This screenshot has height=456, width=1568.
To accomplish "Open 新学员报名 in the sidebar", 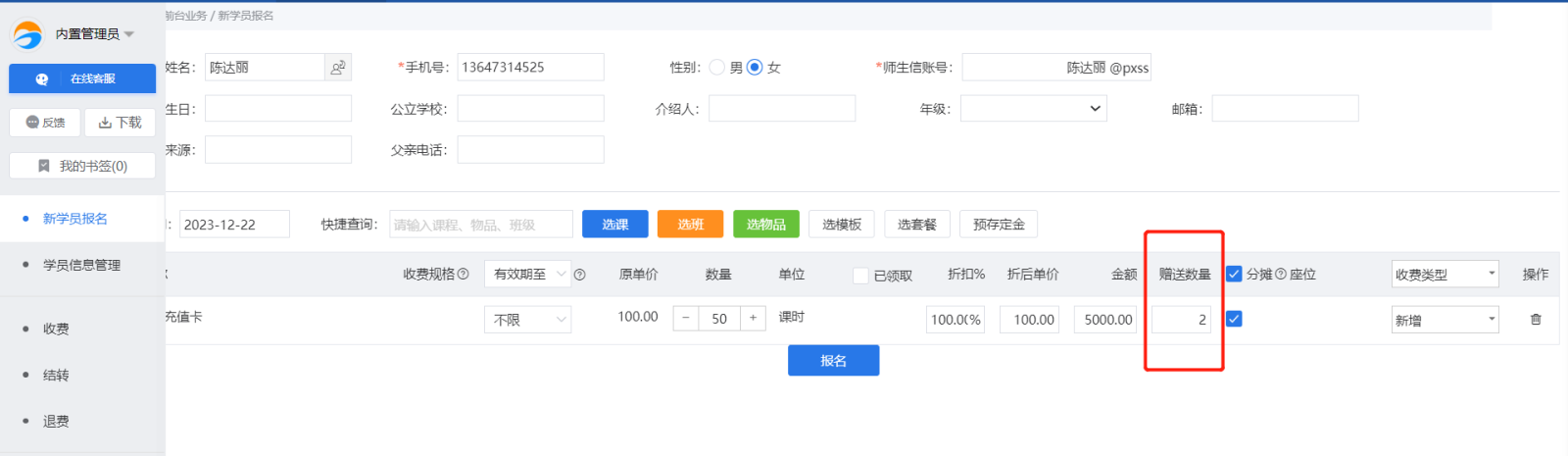I will (x=75, y=219).
